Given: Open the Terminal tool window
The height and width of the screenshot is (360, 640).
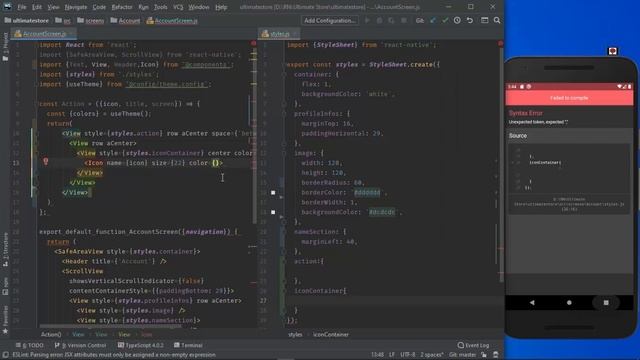Looking at the screenshot, I should [x=188, y=345].
